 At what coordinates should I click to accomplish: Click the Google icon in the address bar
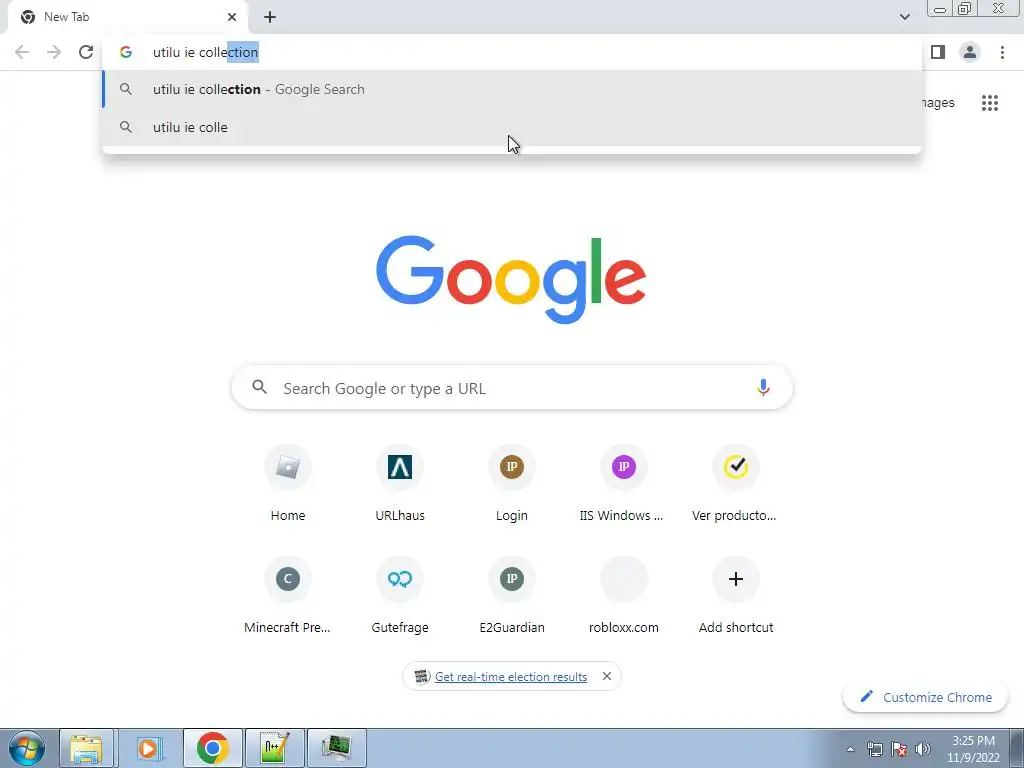(126, 52)
